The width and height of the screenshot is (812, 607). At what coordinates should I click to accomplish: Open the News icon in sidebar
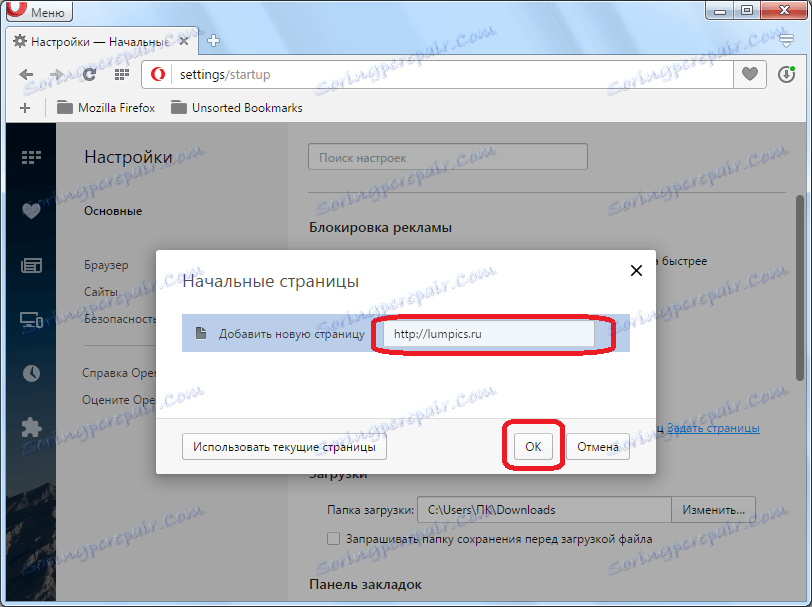tap(31, 266)
